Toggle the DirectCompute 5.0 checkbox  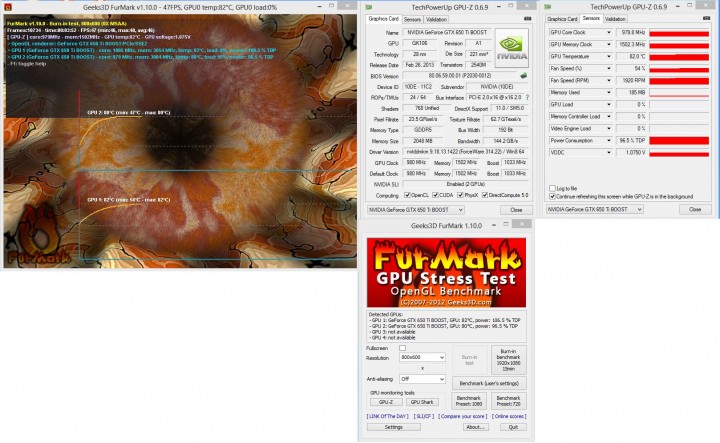484,195
